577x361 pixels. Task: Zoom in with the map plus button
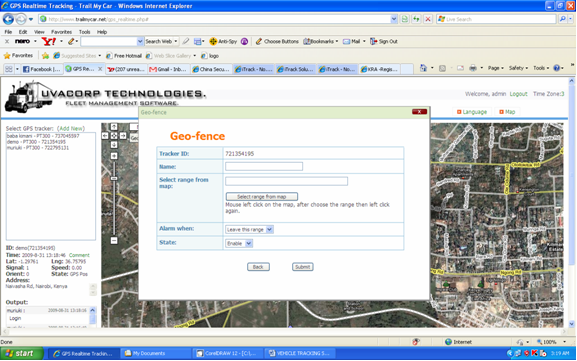click(x=114, y=156)
